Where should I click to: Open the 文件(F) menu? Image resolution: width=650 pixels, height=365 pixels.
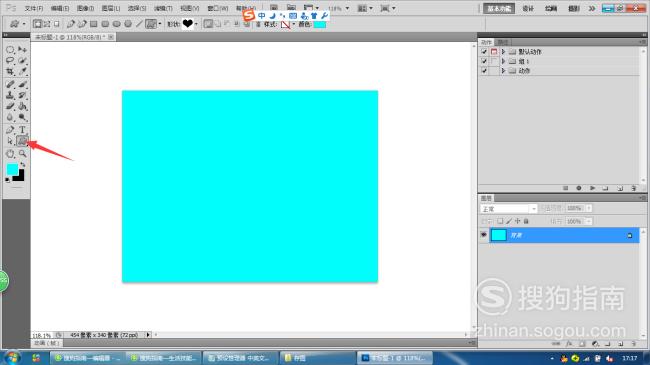[x=34, y=8]
